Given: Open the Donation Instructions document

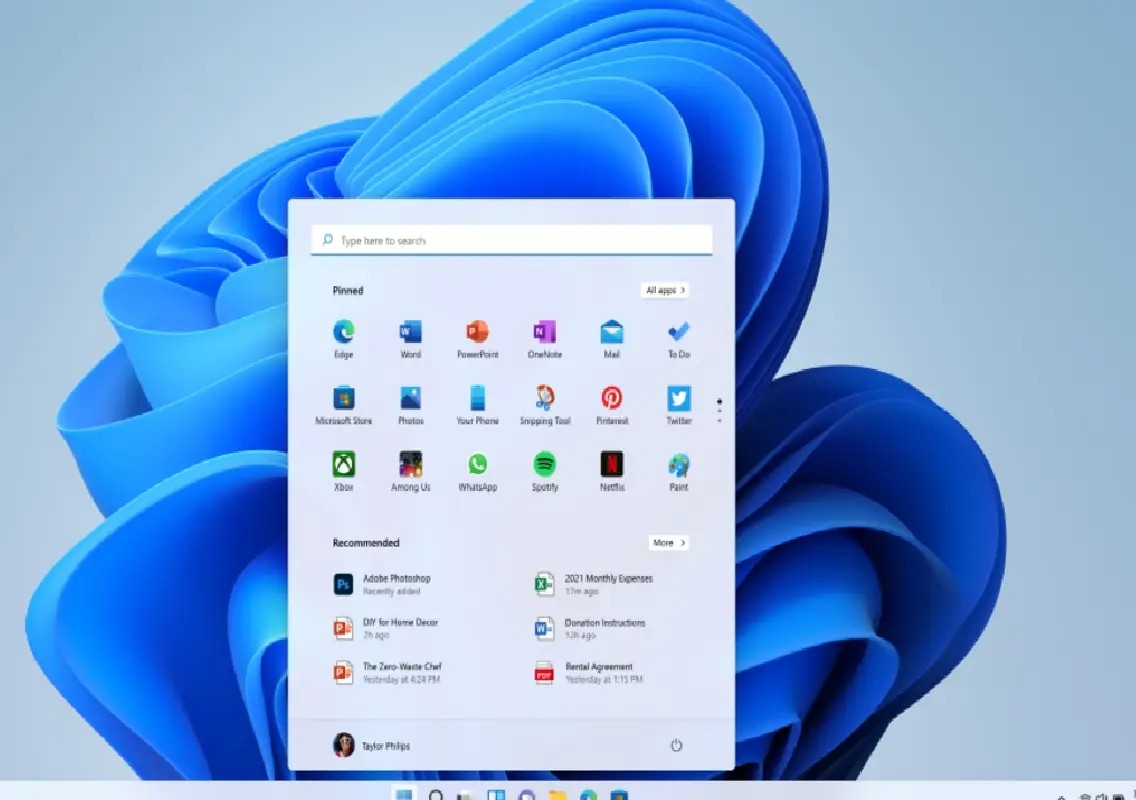Looking at the screenshot, I should [x=590, y=628].
